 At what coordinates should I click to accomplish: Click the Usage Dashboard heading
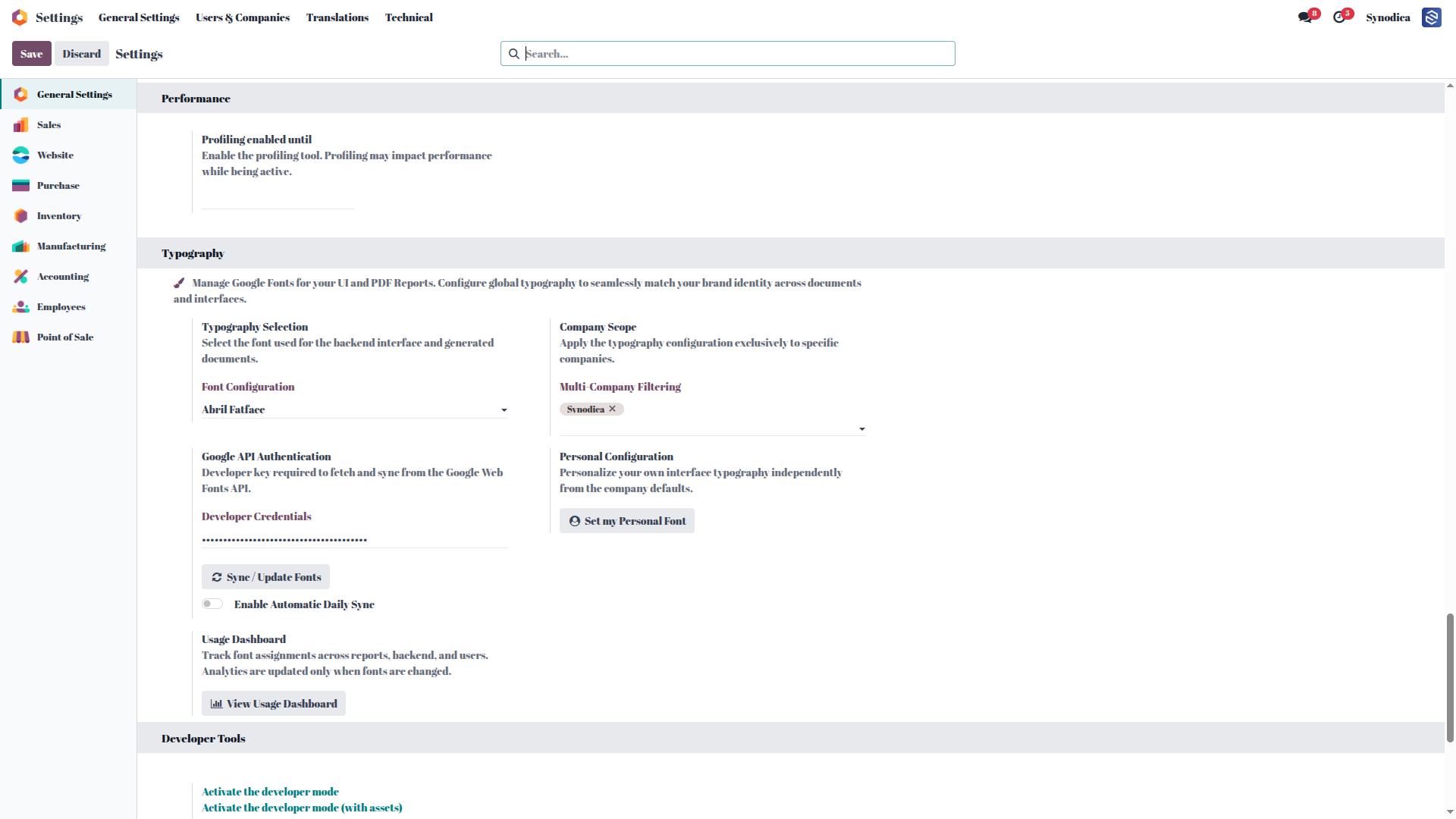point(243,639)
